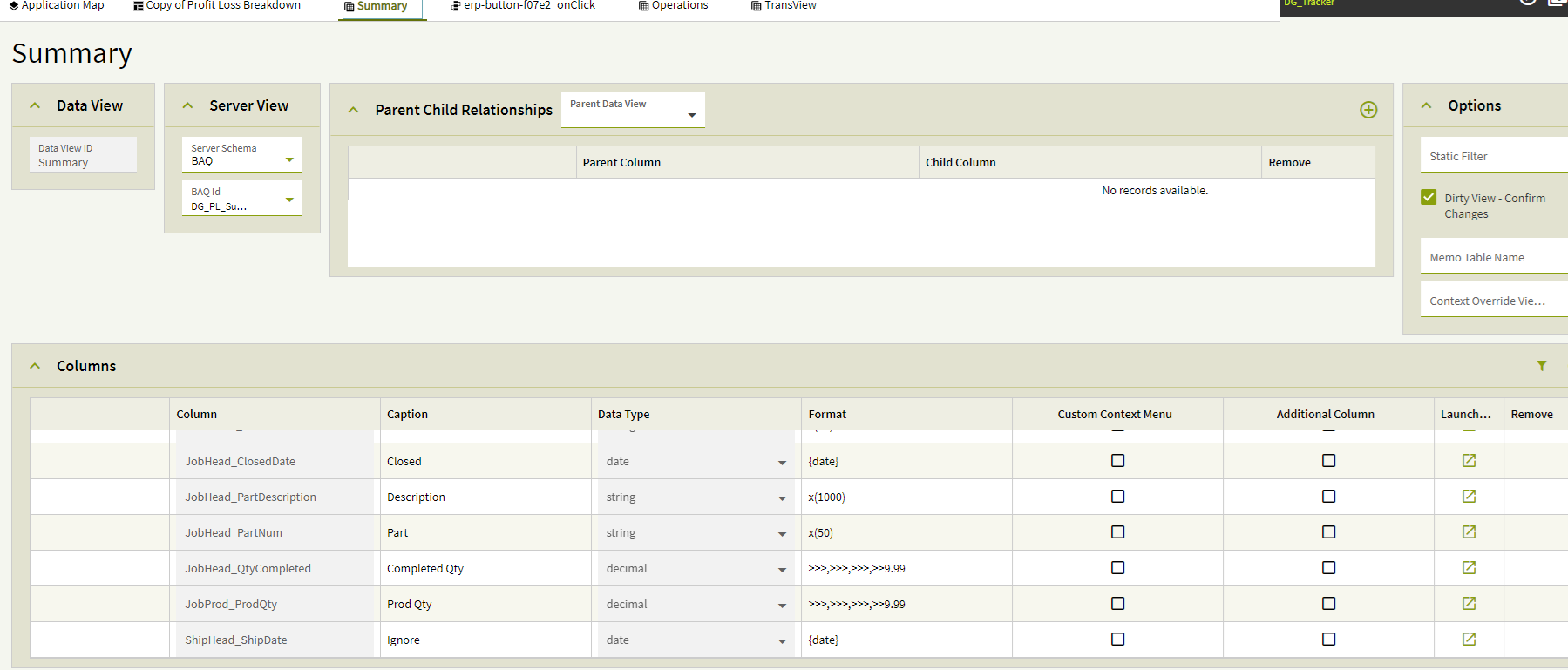Check Custom Context Menu for JobHead_ClosedDate
Screen dimensions: 1568x670
tap(1117, 461)
